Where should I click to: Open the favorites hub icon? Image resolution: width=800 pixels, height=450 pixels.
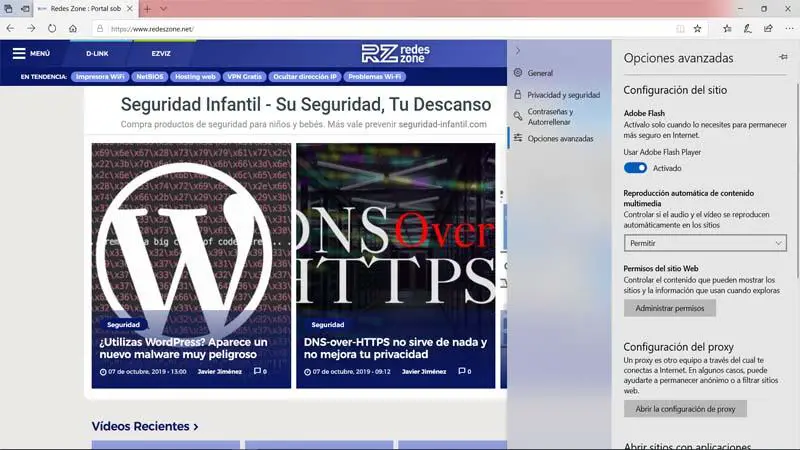[727, 29]
